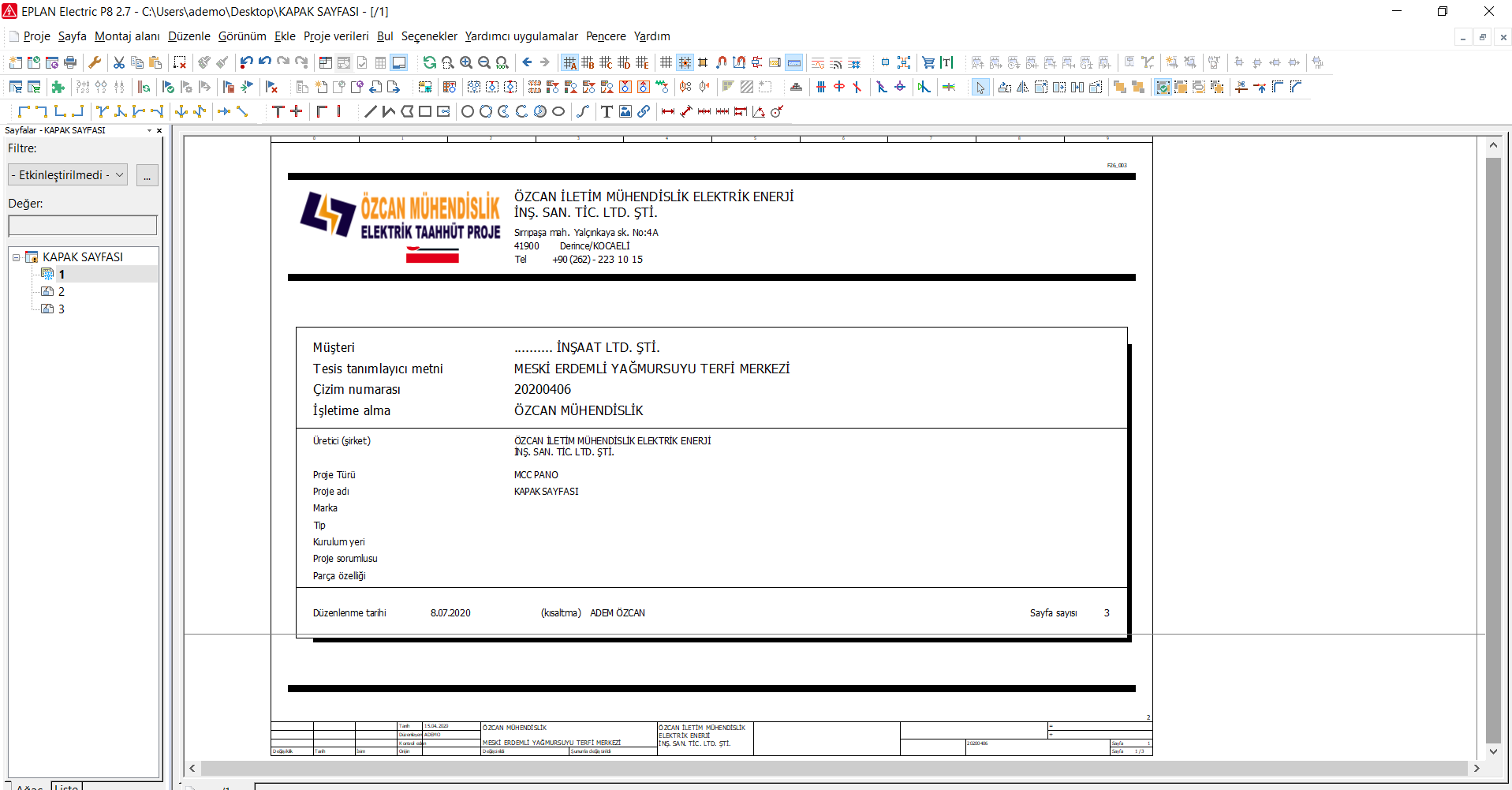Click the Zoom in magnifier icon
The width and height of the screenshot is (1512, 790).
point(466,62)
